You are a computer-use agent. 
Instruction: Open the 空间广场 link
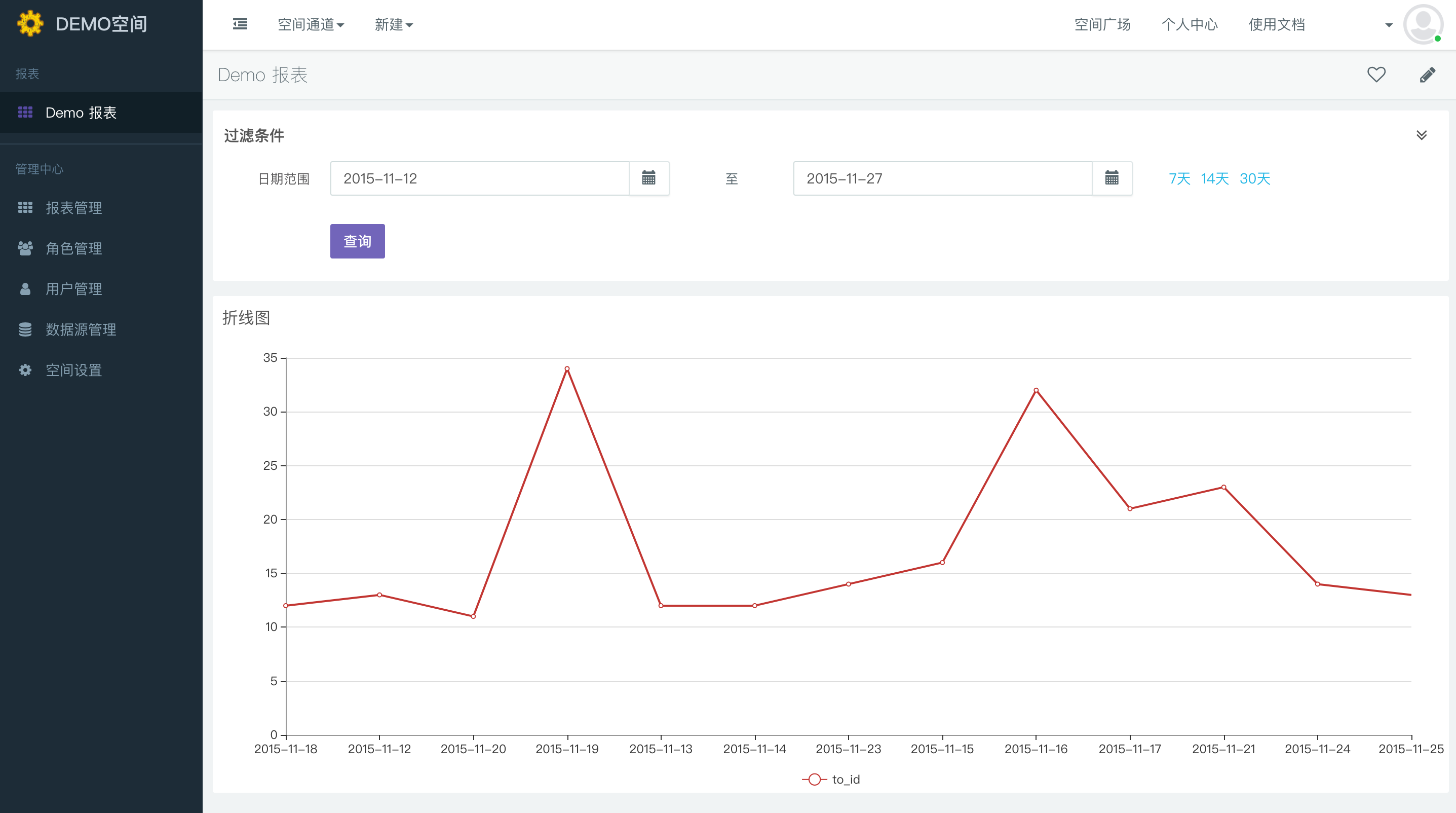1102,24
